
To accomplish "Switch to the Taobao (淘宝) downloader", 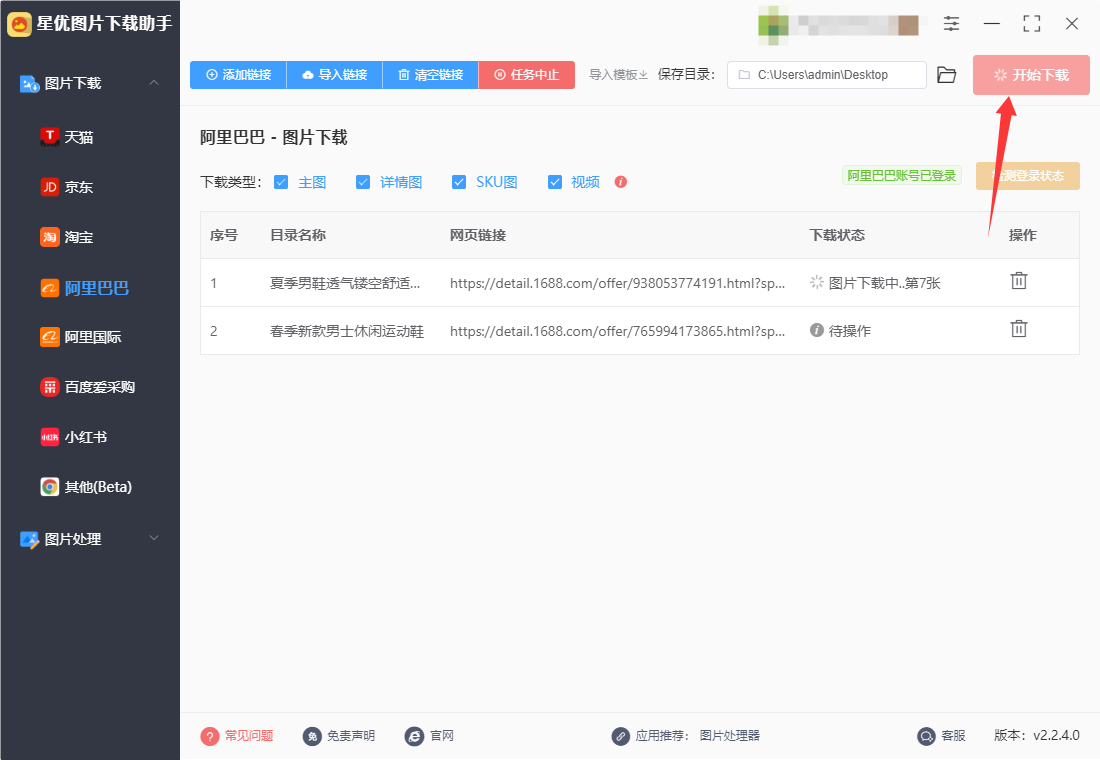I will (67, 237).
